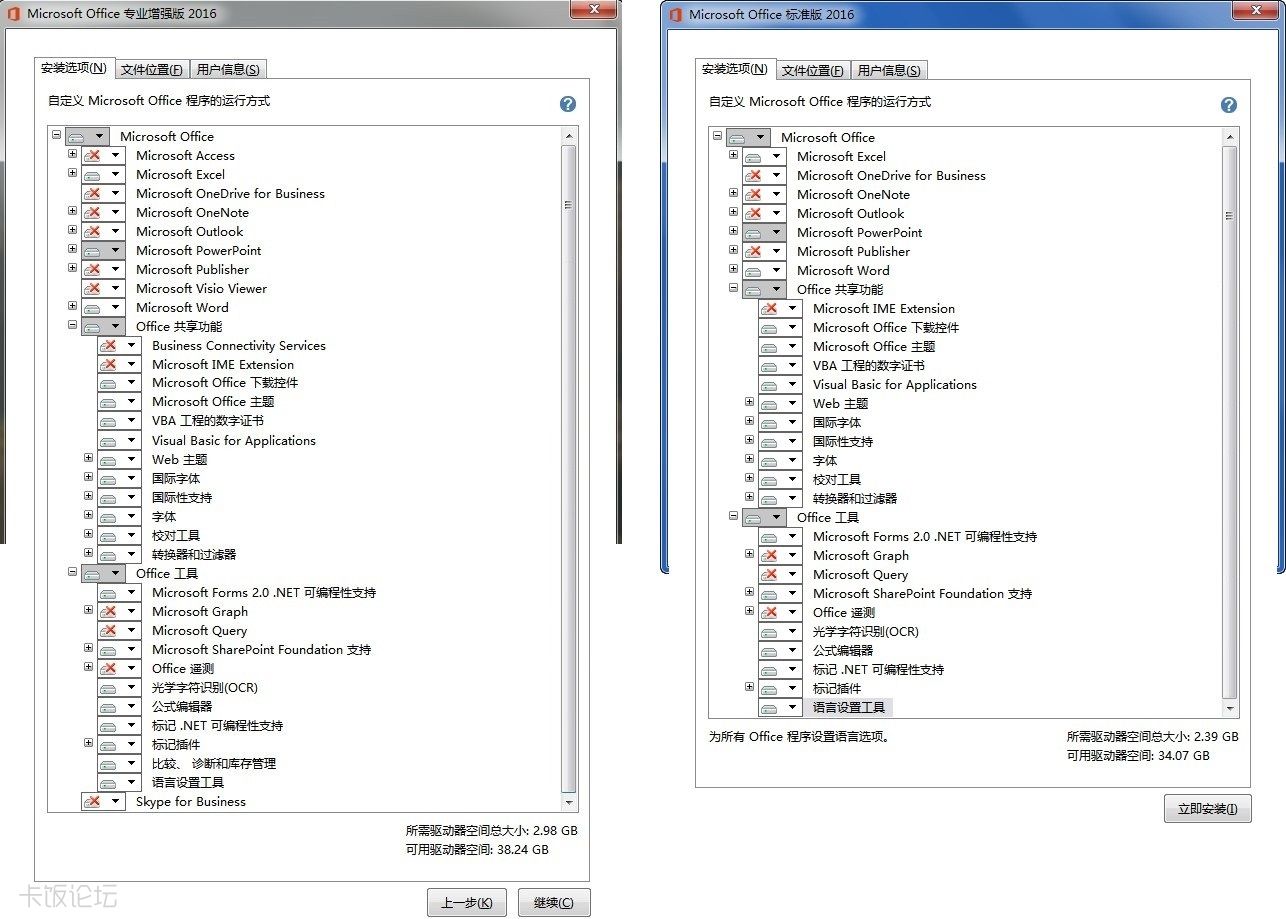Open install-state dropdown for Skype for Business
The width and height of the screenshot is (1286, 919).
tap(116, 801)
